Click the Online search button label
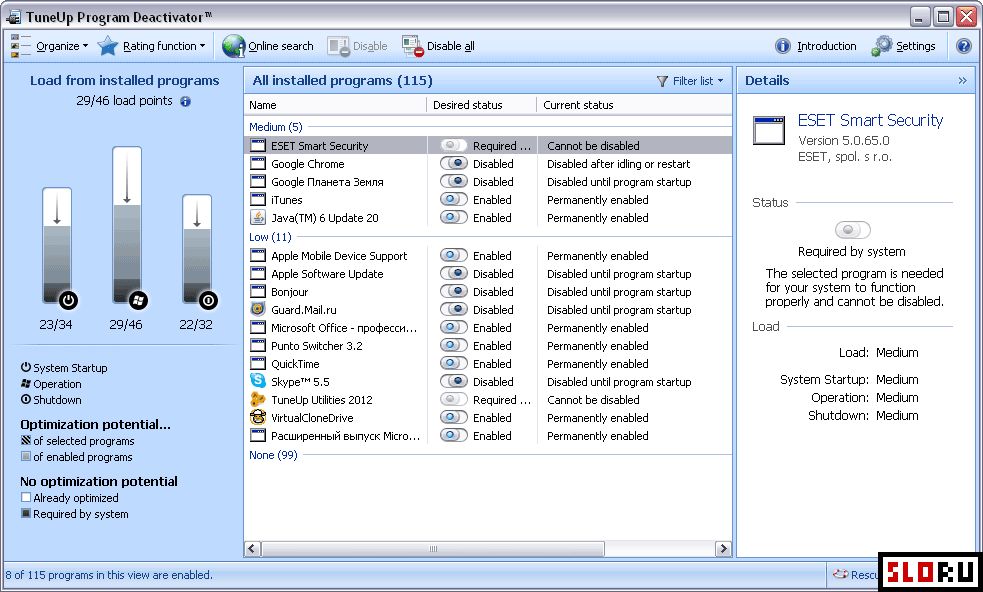Viewport: 983px width, 592px height. 281,46
